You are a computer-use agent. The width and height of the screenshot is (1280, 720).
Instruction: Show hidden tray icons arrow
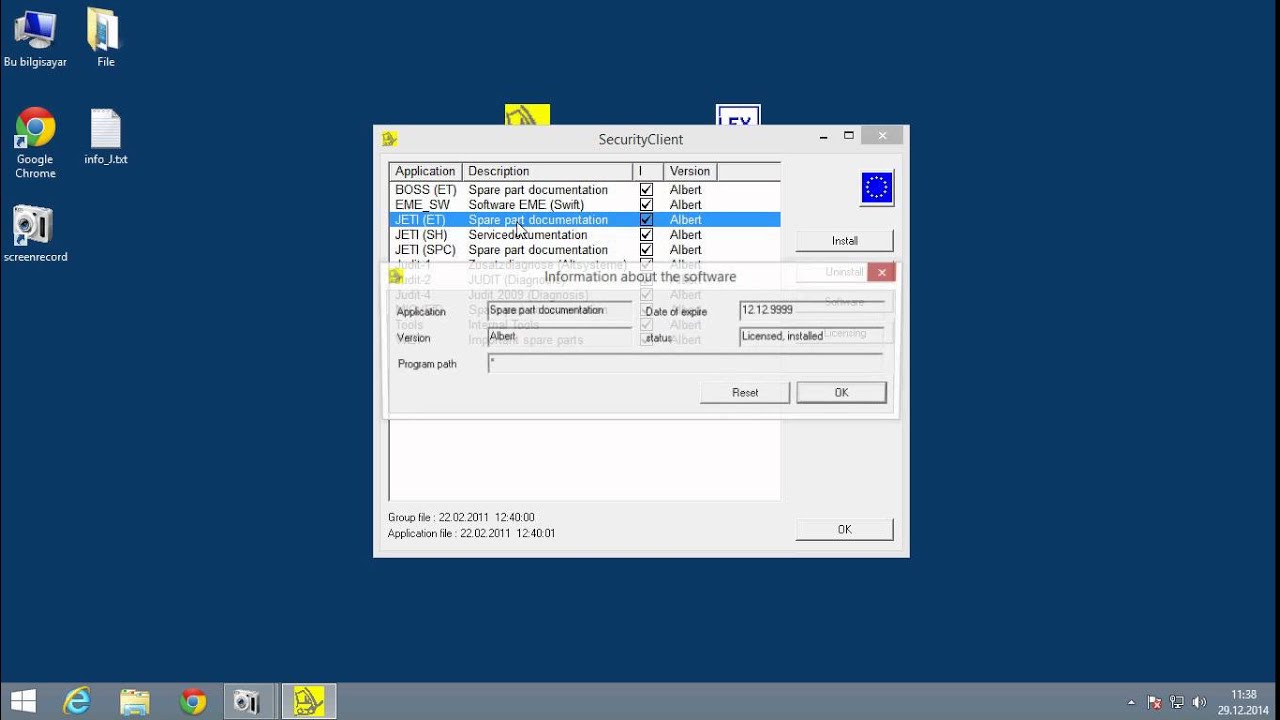(1131, 702)
